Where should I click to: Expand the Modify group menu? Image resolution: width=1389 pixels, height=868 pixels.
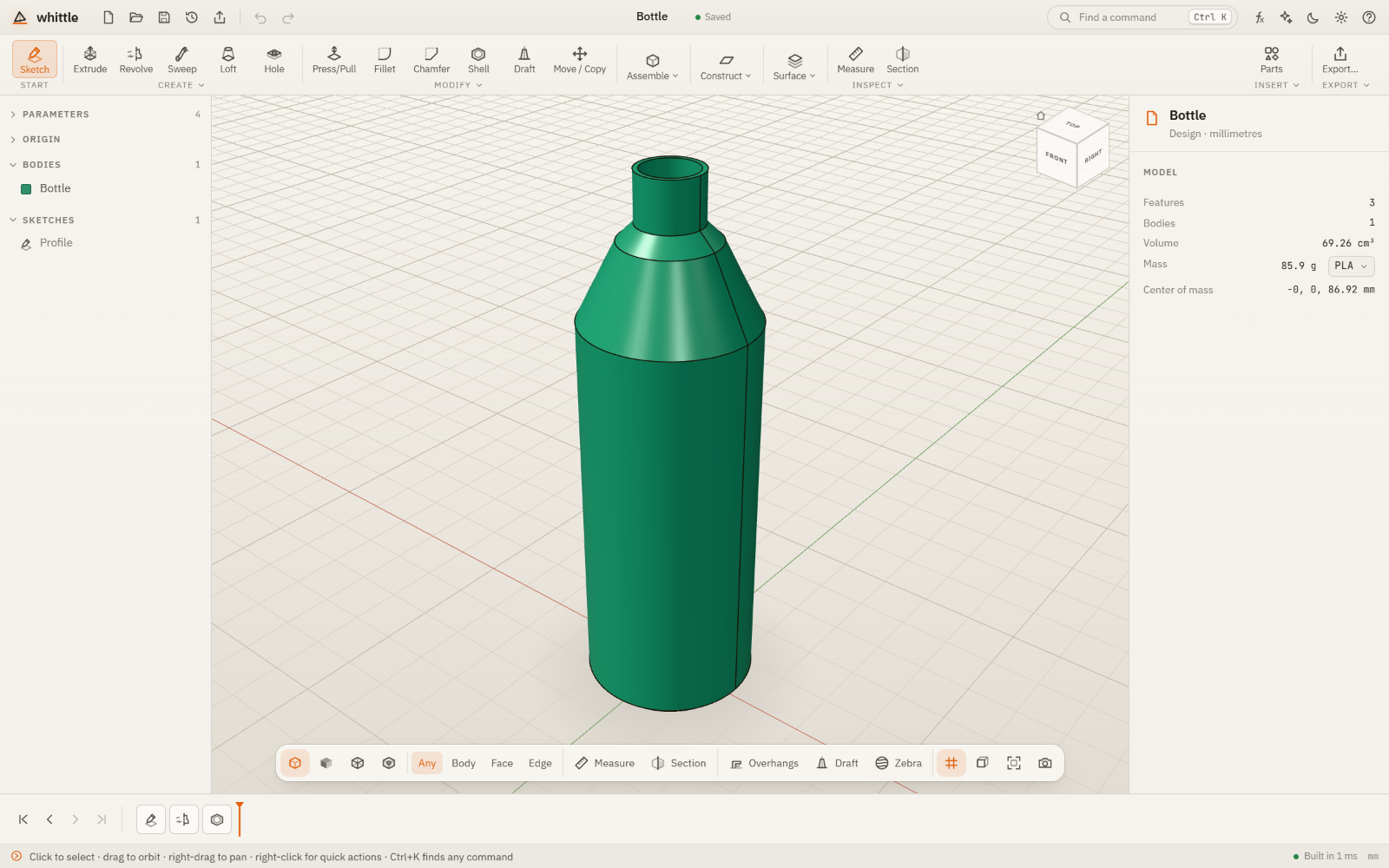[458, 85]
